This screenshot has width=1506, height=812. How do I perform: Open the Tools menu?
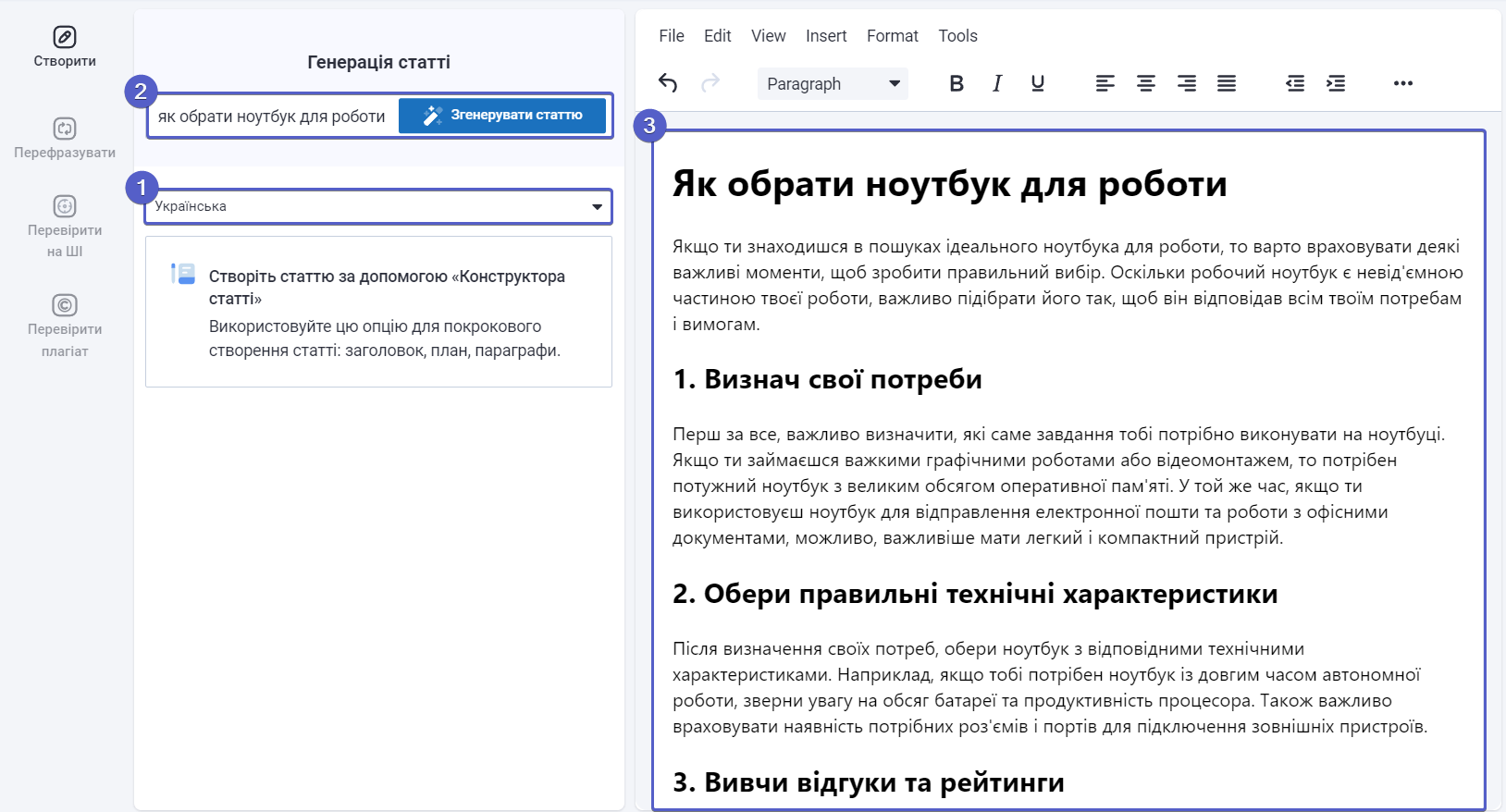957,36
